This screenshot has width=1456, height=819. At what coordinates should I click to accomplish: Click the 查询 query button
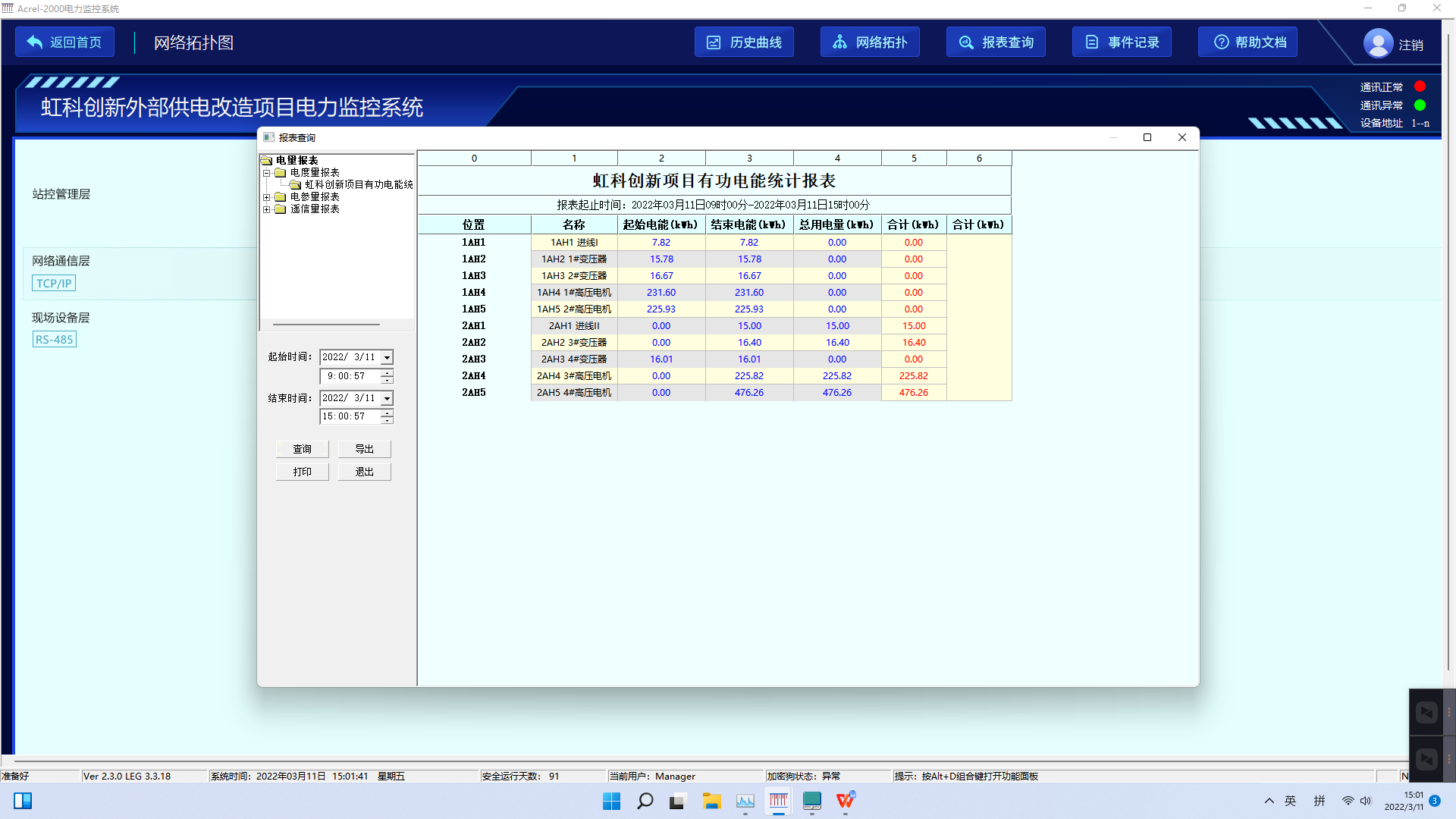click(x=302, y=449)
